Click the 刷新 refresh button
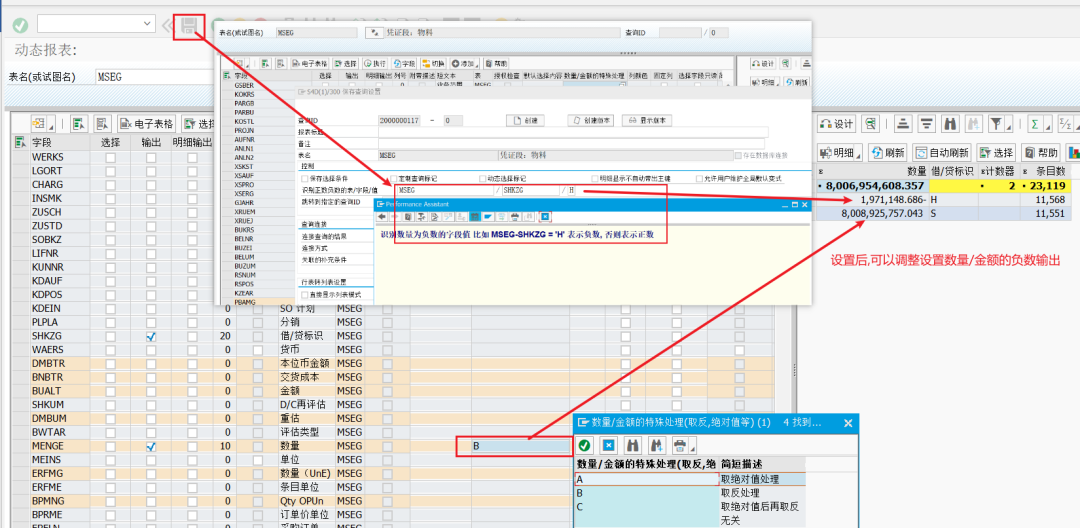This screenshot has width=1080, height=528. pyautogui.click(x=889, y=152)
